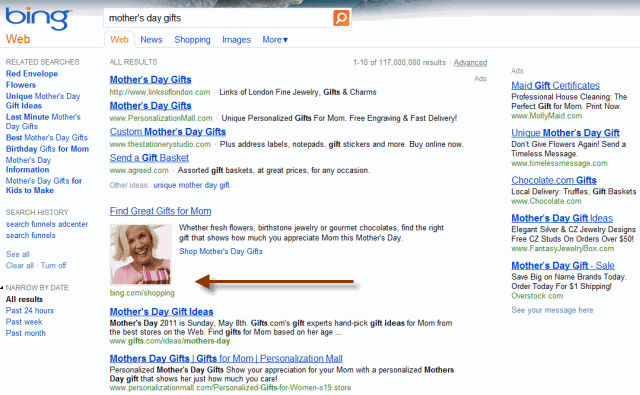The image size is (640, 395).
Task: Select All results date filter
Action: 24,300
